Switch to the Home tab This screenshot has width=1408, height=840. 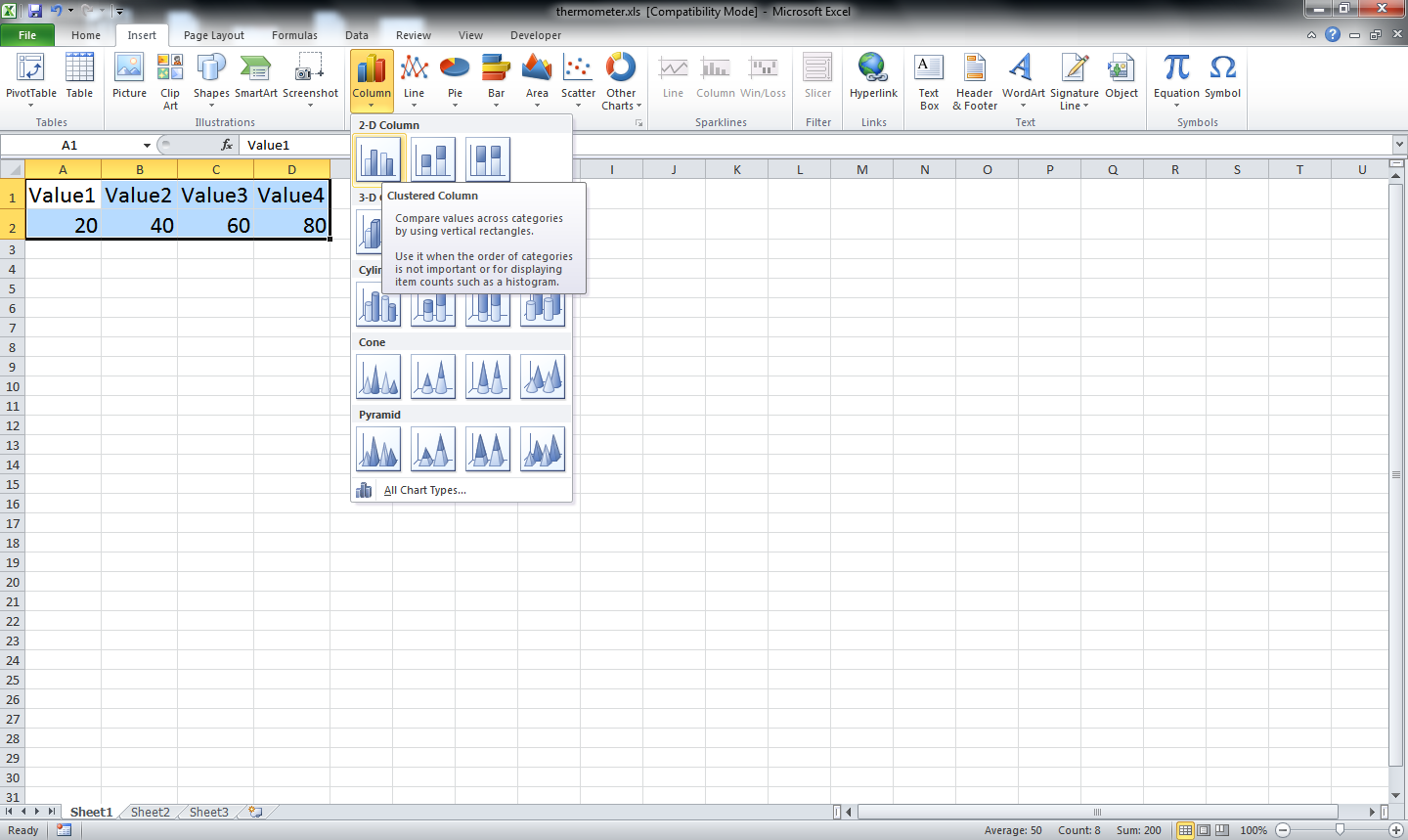(86, 35)
